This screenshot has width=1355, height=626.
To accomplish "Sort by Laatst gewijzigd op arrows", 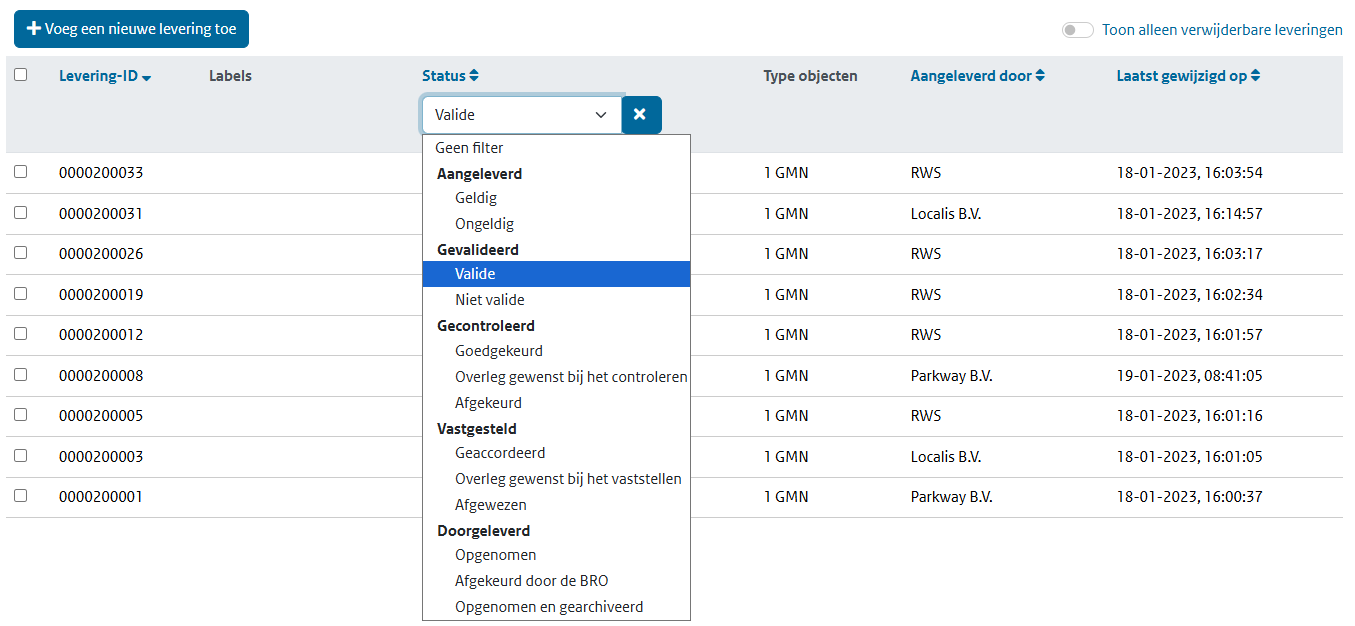I will pos(1255,76).
